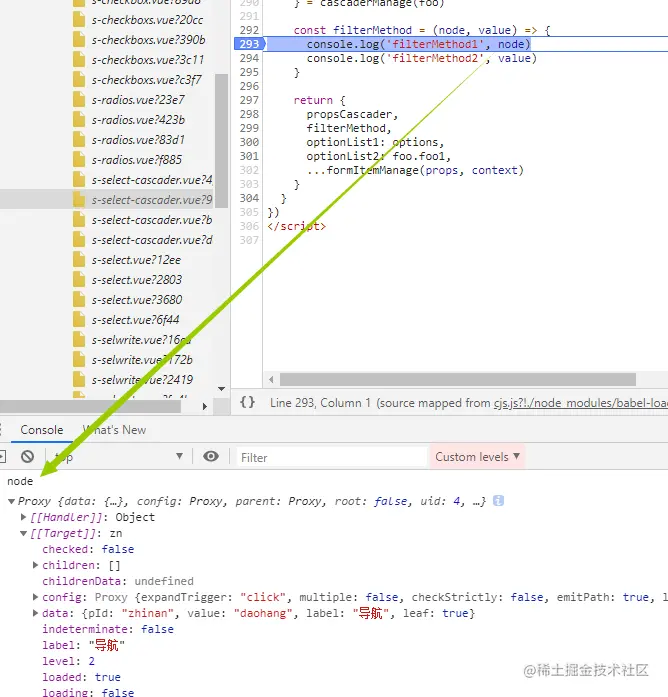
Task: Set breakpoint on line number 297
Action: tap(249, 100)
